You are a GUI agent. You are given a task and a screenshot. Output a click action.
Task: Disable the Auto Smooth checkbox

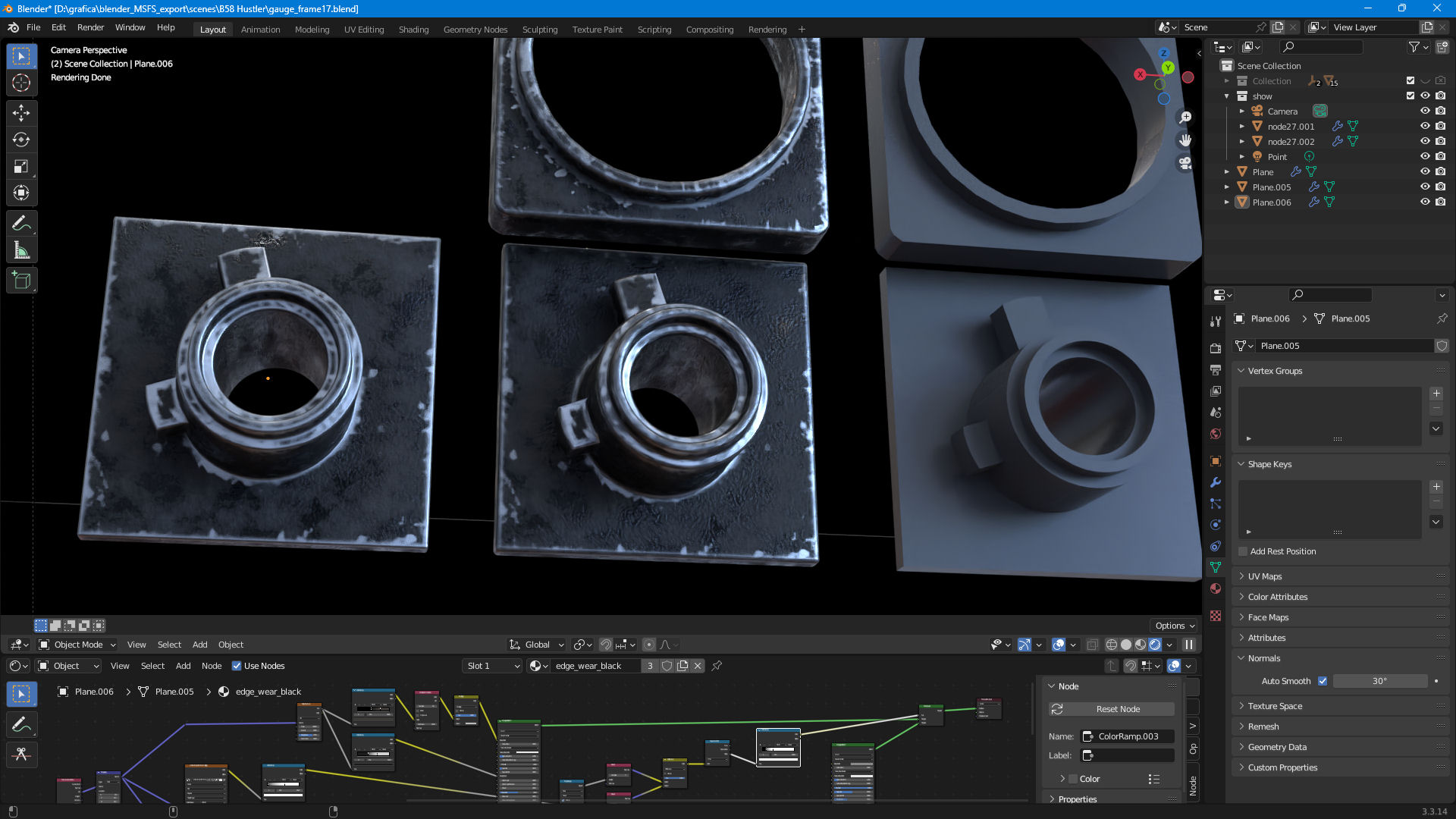tap(1323, 681)
